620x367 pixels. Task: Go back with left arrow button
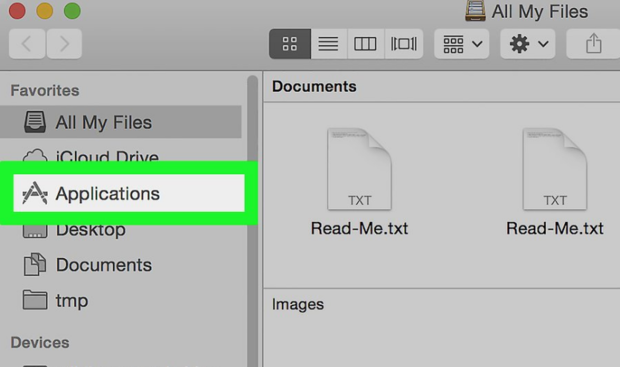tap(27, 44)
